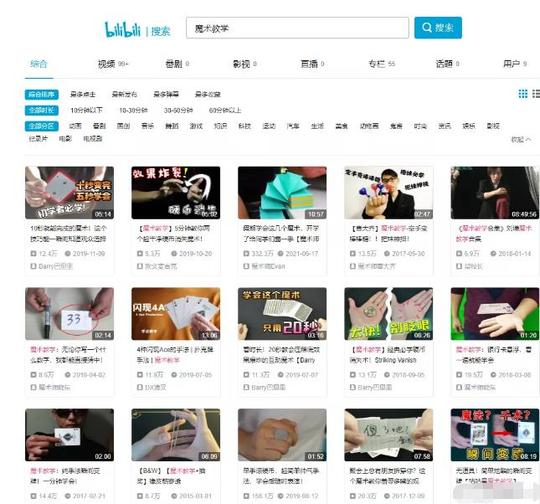This screenshot has width=540, height=504.
Task: Sort results by 最新发布
Action: [124, 94]
